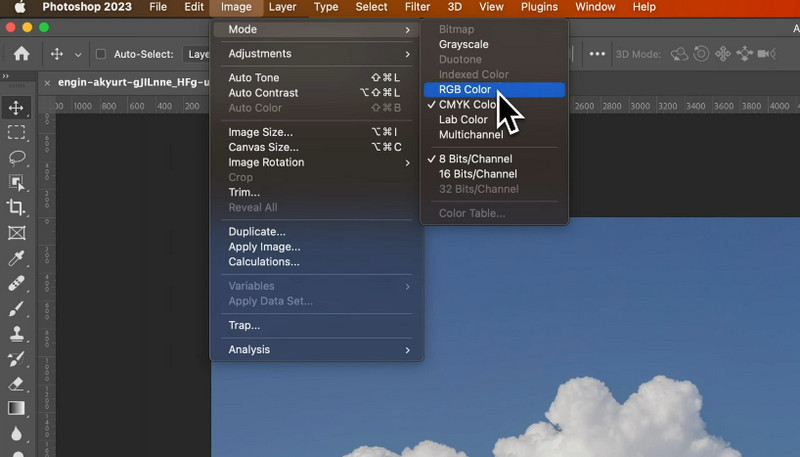Open the Edit menu
Image resolution: width=800 pixels, height=457 pixels.
[x=194, y=7]
